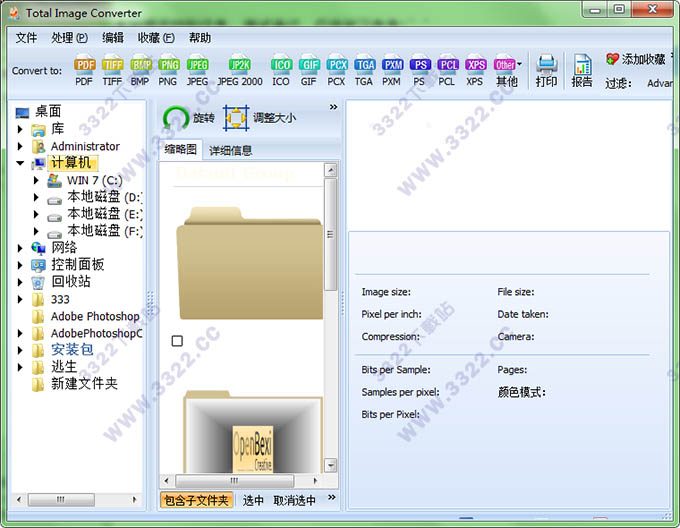Show more tools chevron beside 调整大小
This screenshot has width=680, height=528.
[x=333, y=107]
